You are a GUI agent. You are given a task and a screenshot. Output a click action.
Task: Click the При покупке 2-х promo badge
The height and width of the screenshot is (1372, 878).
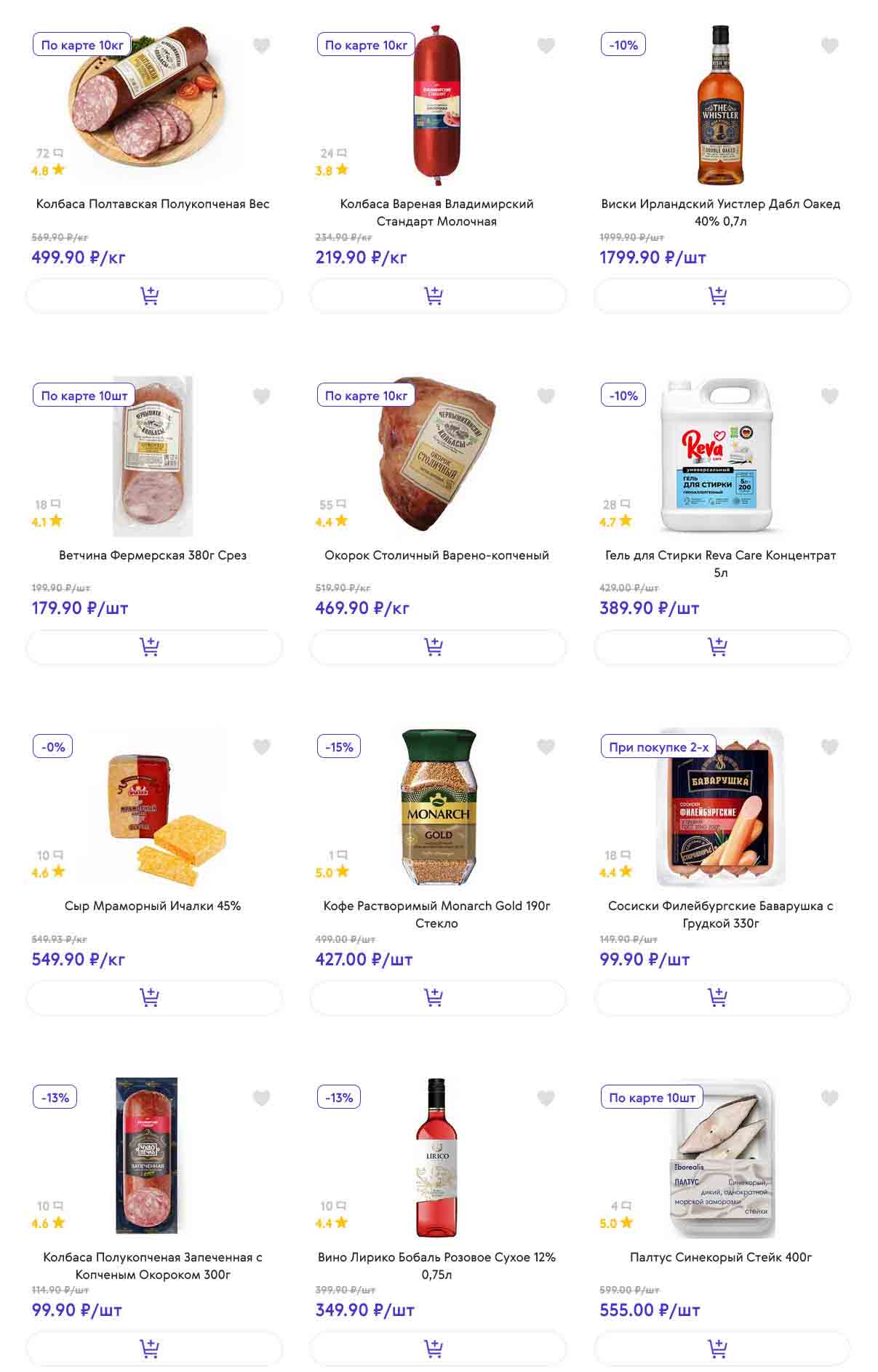(x=658, y=747)
